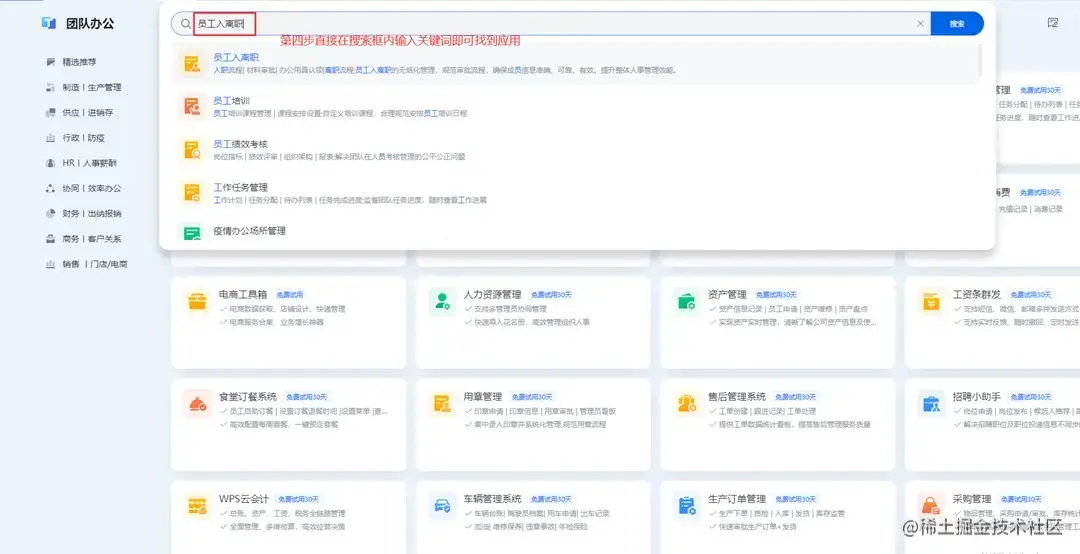Select the 员工培训 search suggestion

[576, 107]
